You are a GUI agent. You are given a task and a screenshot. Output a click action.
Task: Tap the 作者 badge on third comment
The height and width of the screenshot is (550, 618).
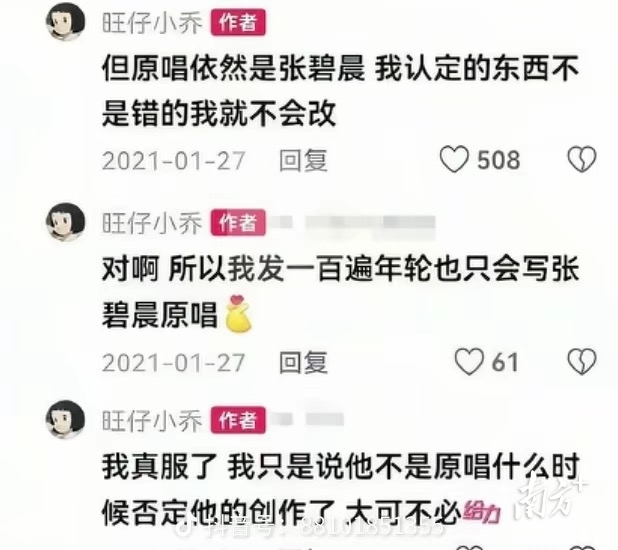tap(238, 420)
